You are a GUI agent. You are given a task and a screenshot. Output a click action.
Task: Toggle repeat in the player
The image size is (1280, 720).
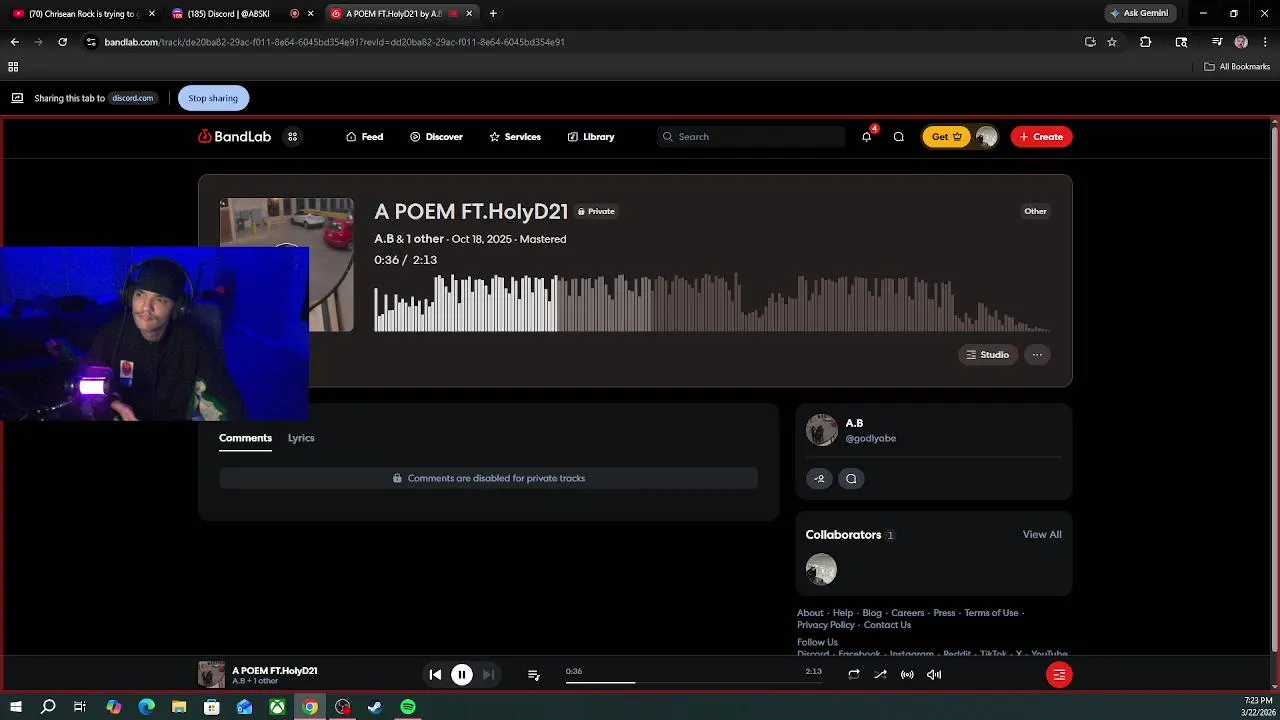854,675
